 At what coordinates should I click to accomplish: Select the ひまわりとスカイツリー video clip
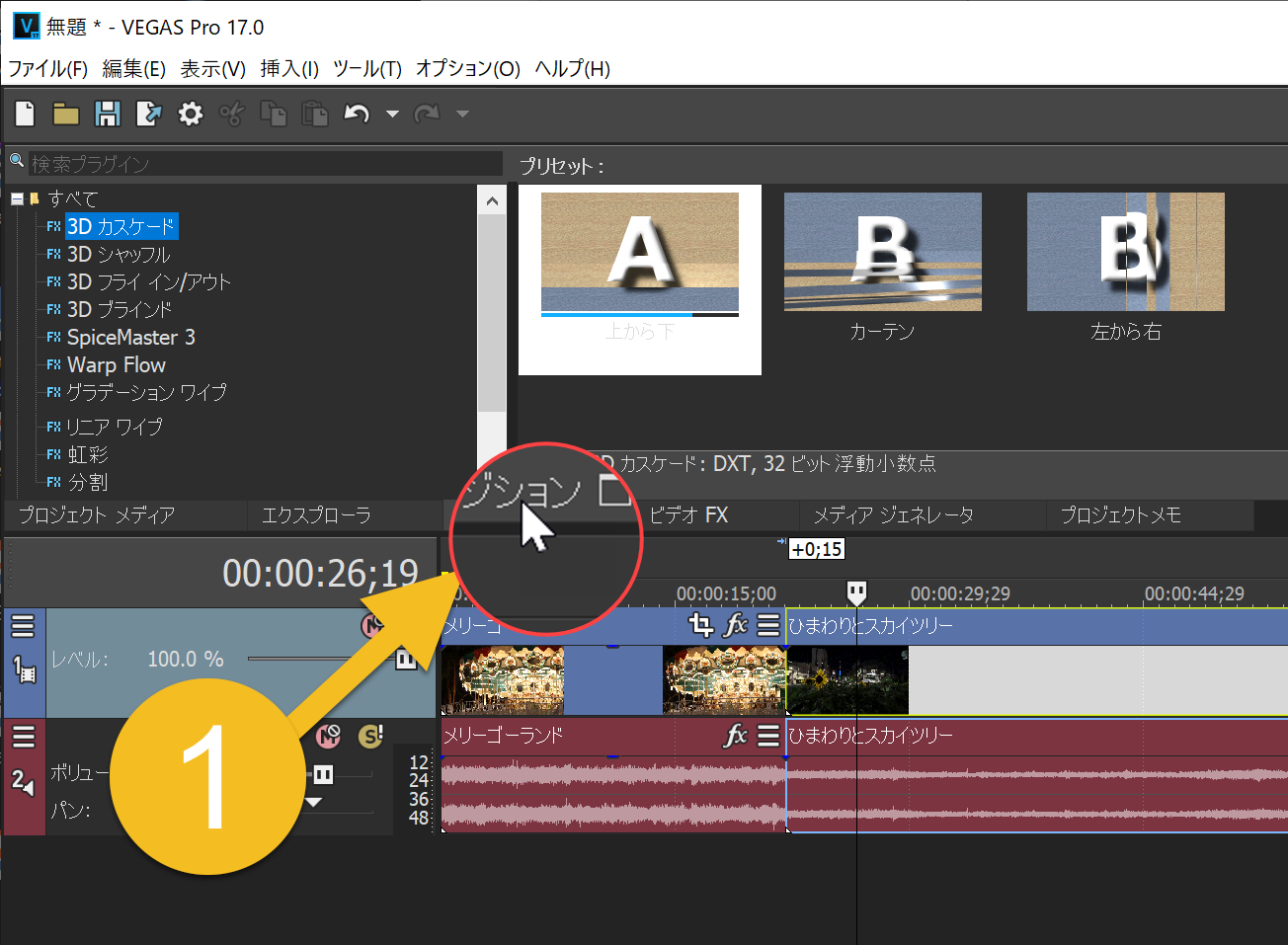click(1037, 662)
